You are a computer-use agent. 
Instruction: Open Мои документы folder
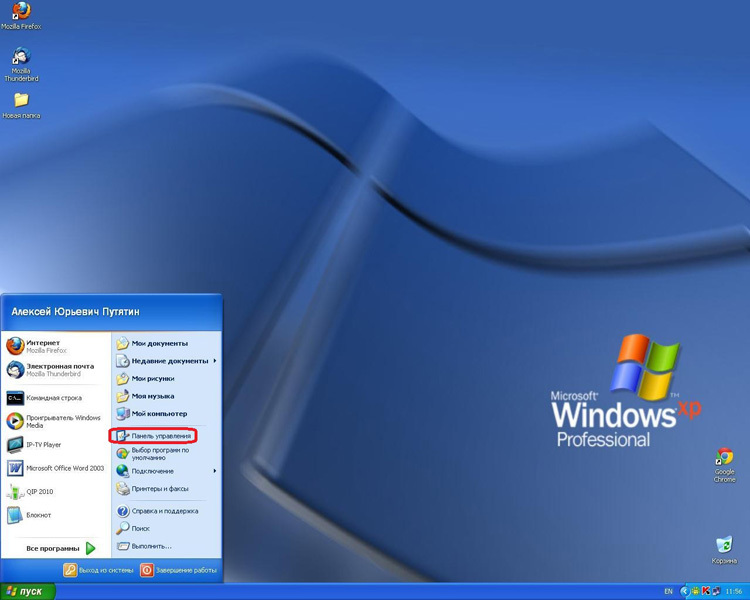click(x=166, y=343)
